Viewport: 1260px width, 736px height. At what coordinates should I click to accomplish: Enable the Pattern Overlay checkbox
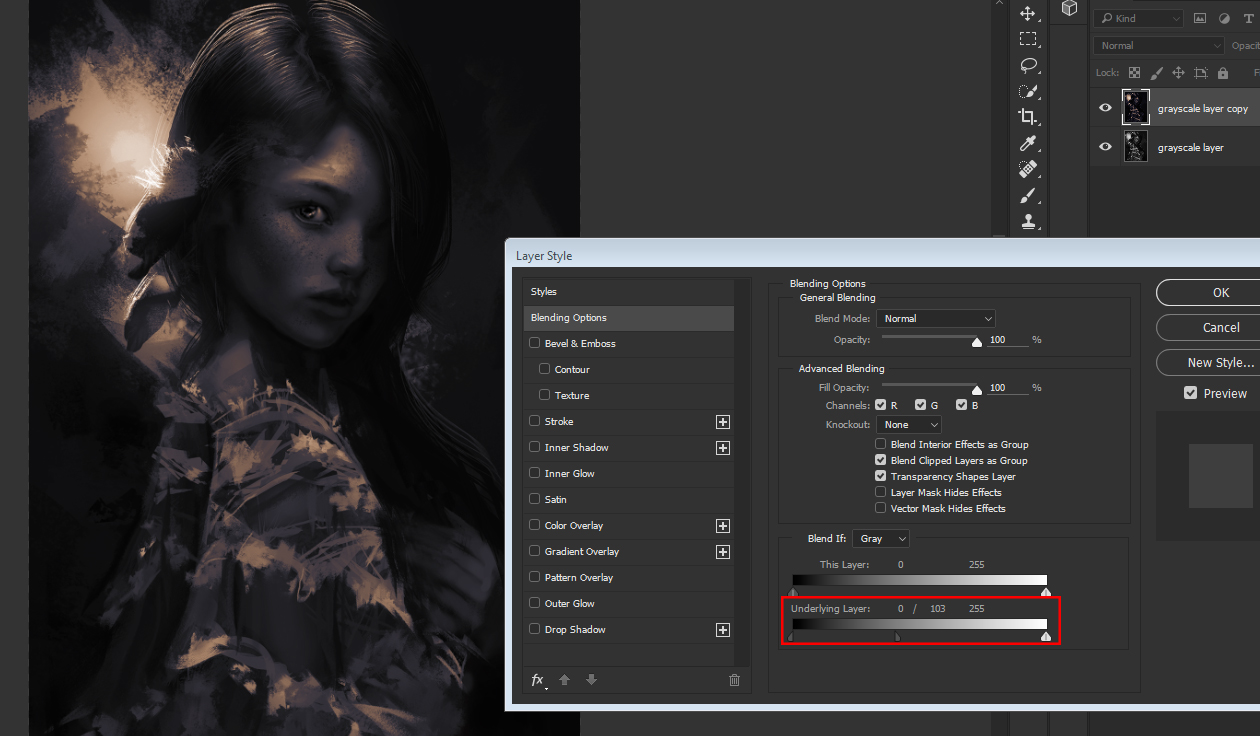coord(535,577)
